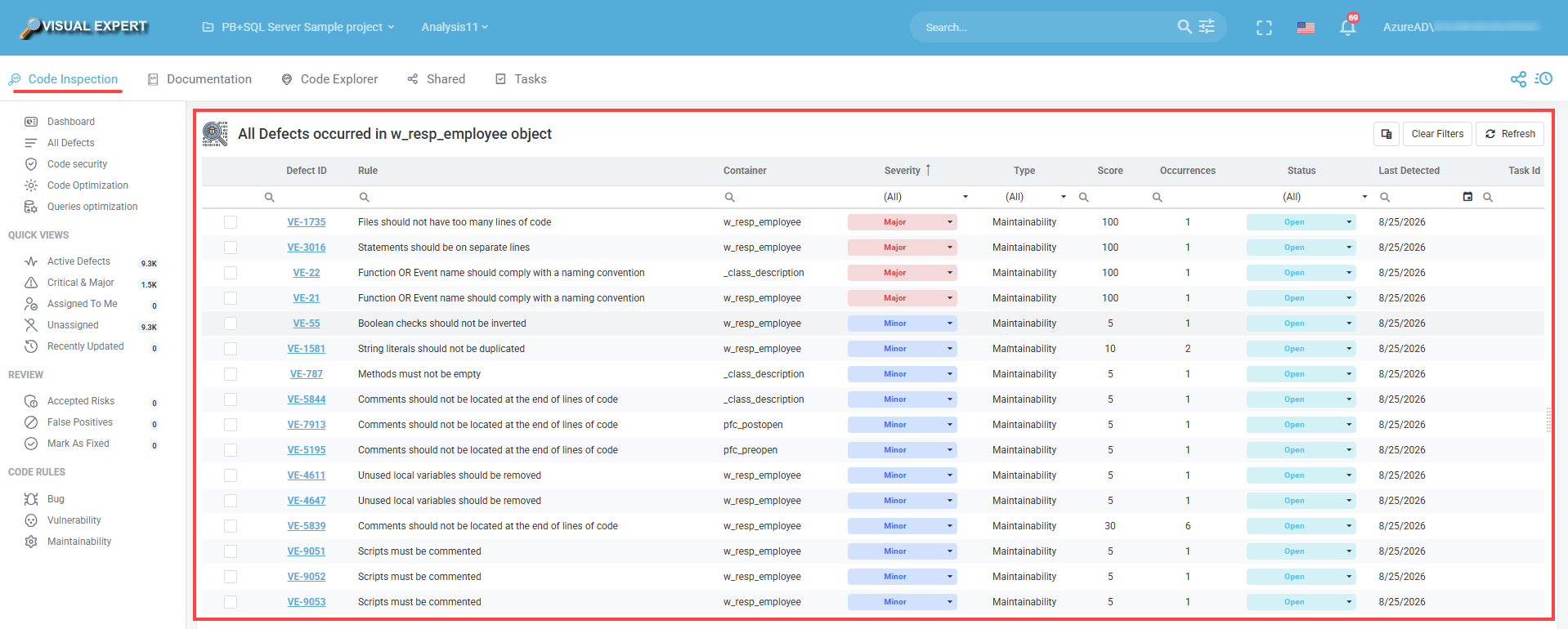This screenshot has width=1568, height=629.
Task: Open the Type filter (All) dropdown
Action: [1036, 197]
